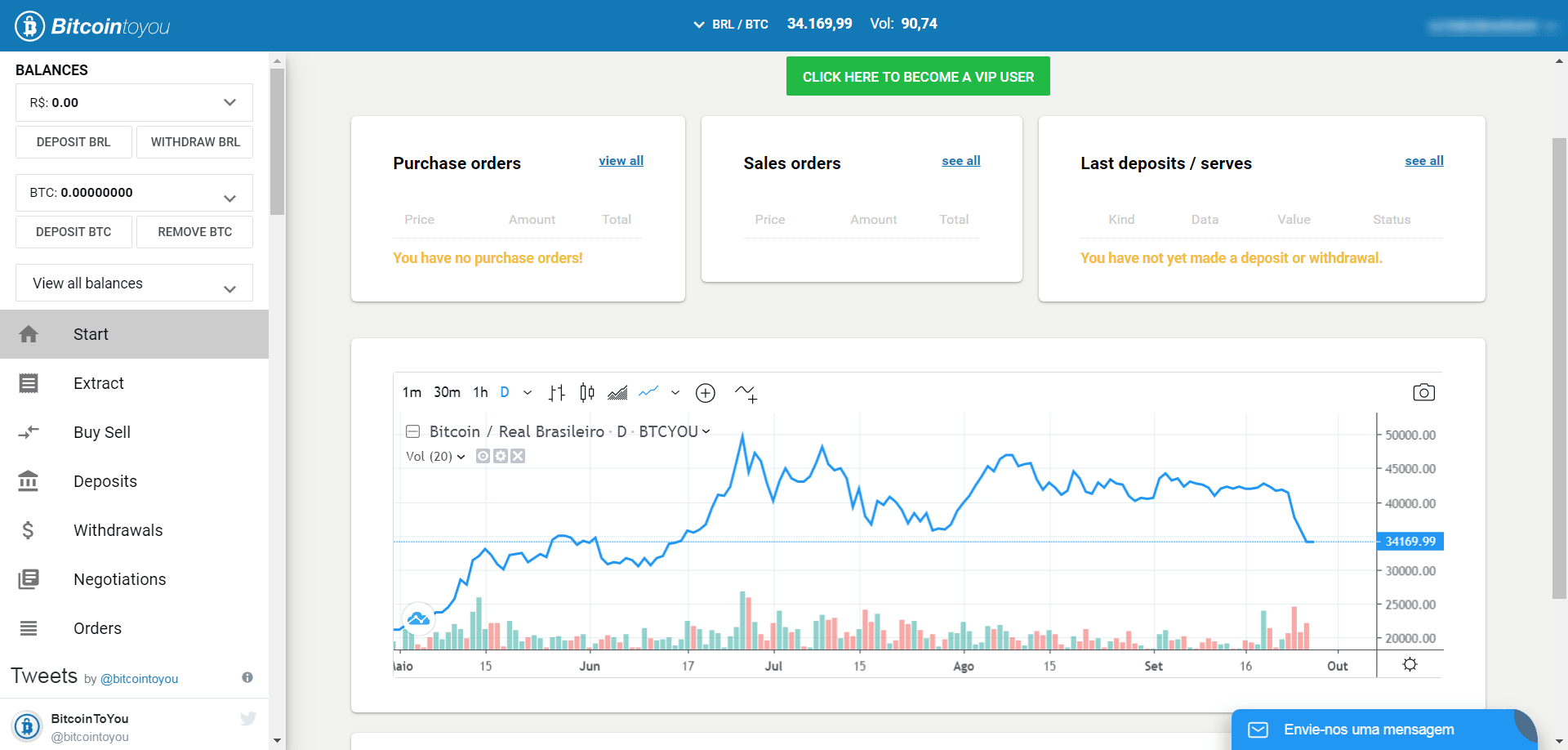Open the BRL / BTC pair selector
1568x750 pixels.
pos(731,25)
